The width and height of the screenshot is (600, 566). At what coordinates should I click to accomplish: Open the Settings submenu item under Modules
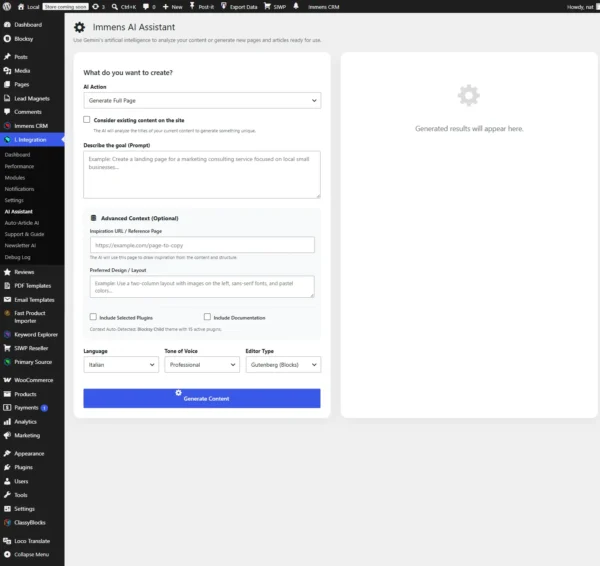[14, 200]
